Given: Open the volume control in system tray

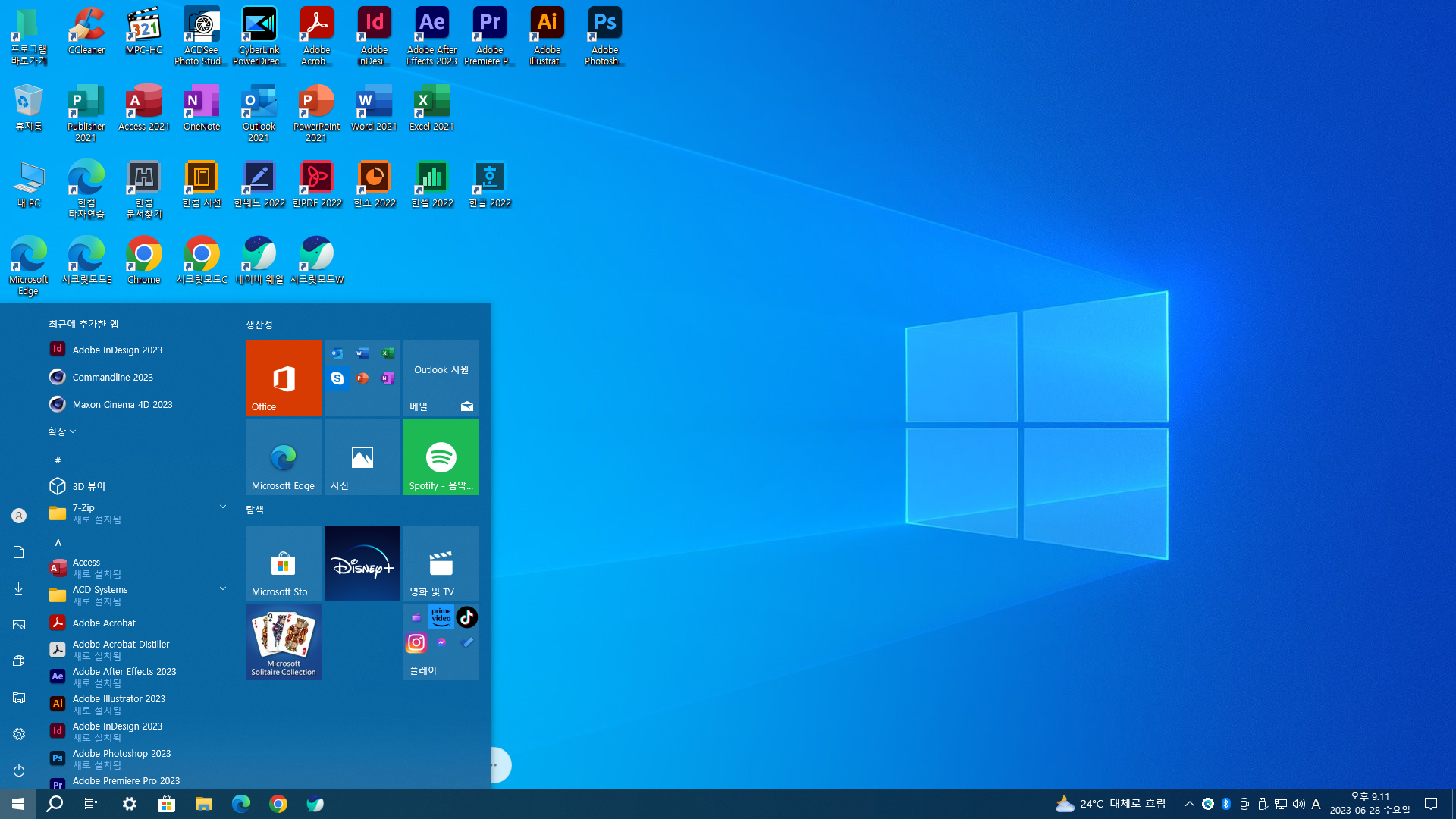Looking at the screenshot, I should [1298, 804].
